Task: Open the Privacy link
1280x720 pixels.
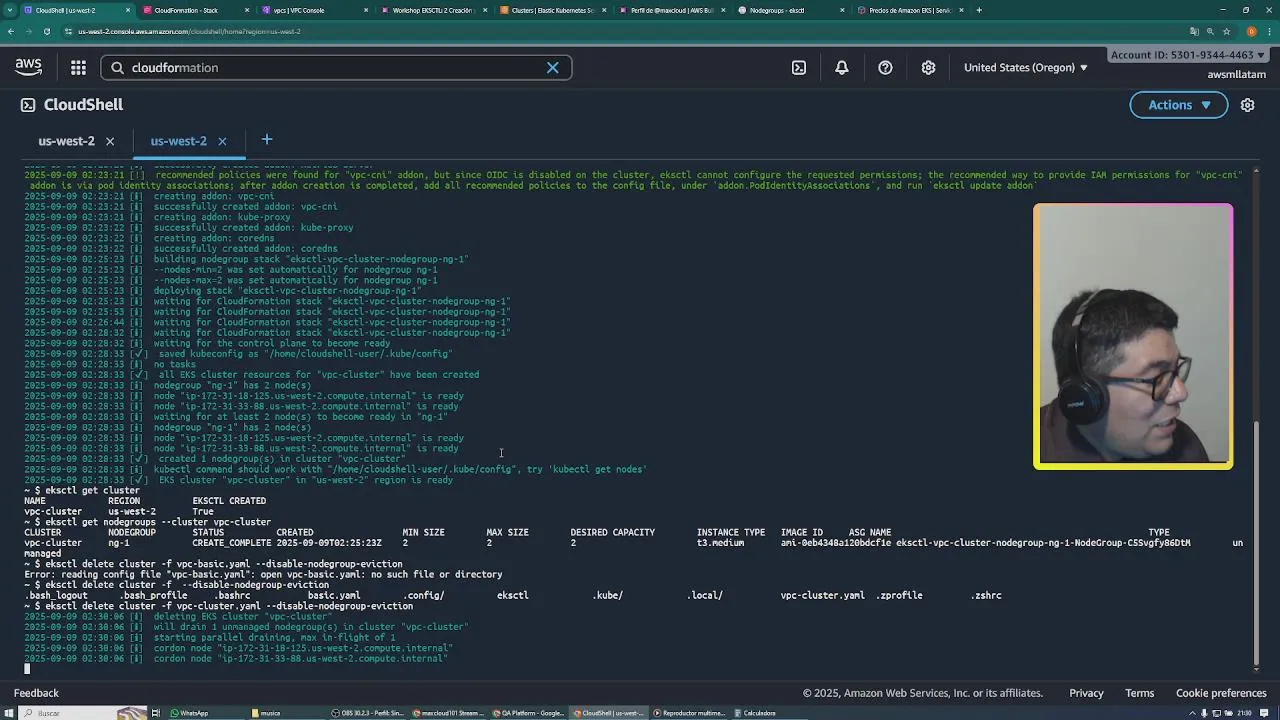Action: click(x=1086, y=693)
